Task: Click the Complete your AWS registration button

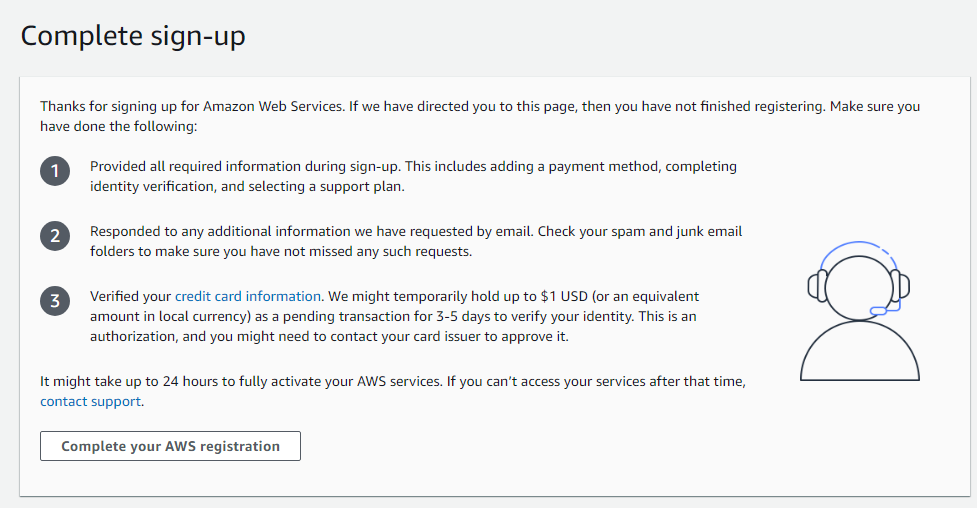Action: point(170,446)
